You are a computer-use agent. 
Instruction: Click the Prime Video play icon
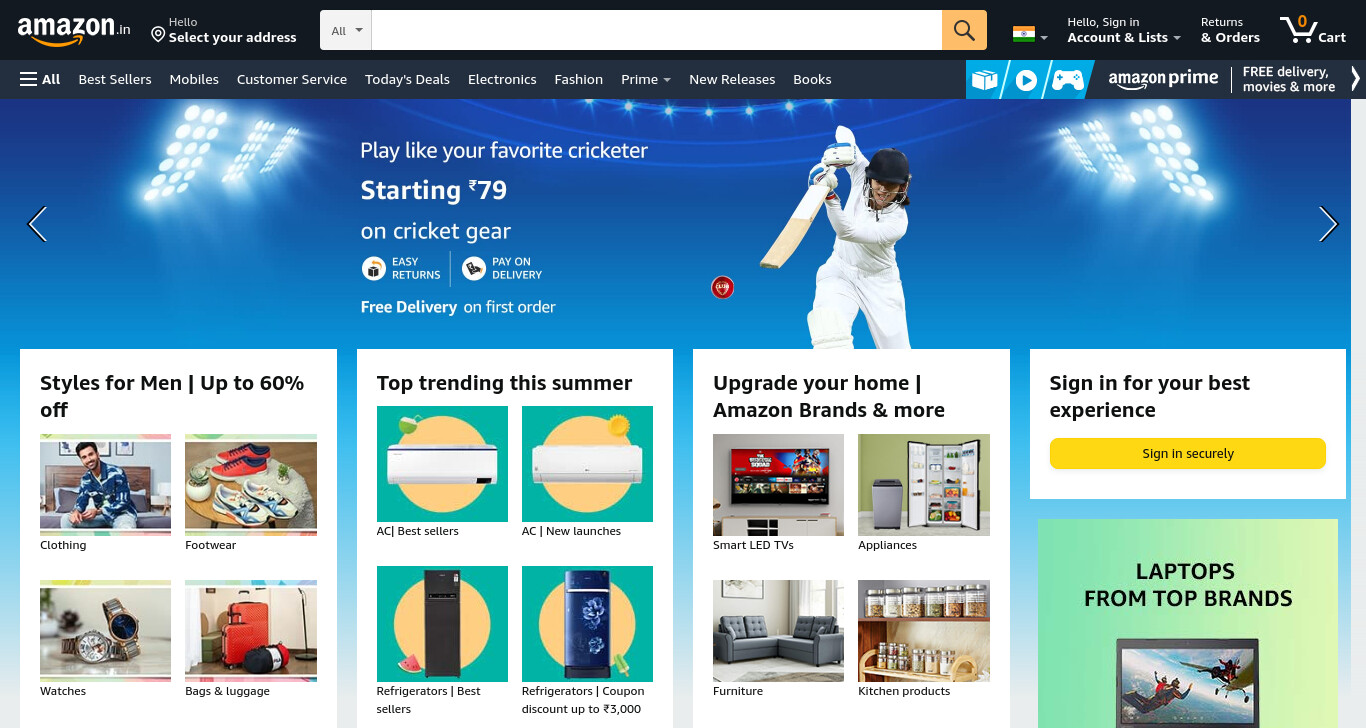tap(1026, 80)
